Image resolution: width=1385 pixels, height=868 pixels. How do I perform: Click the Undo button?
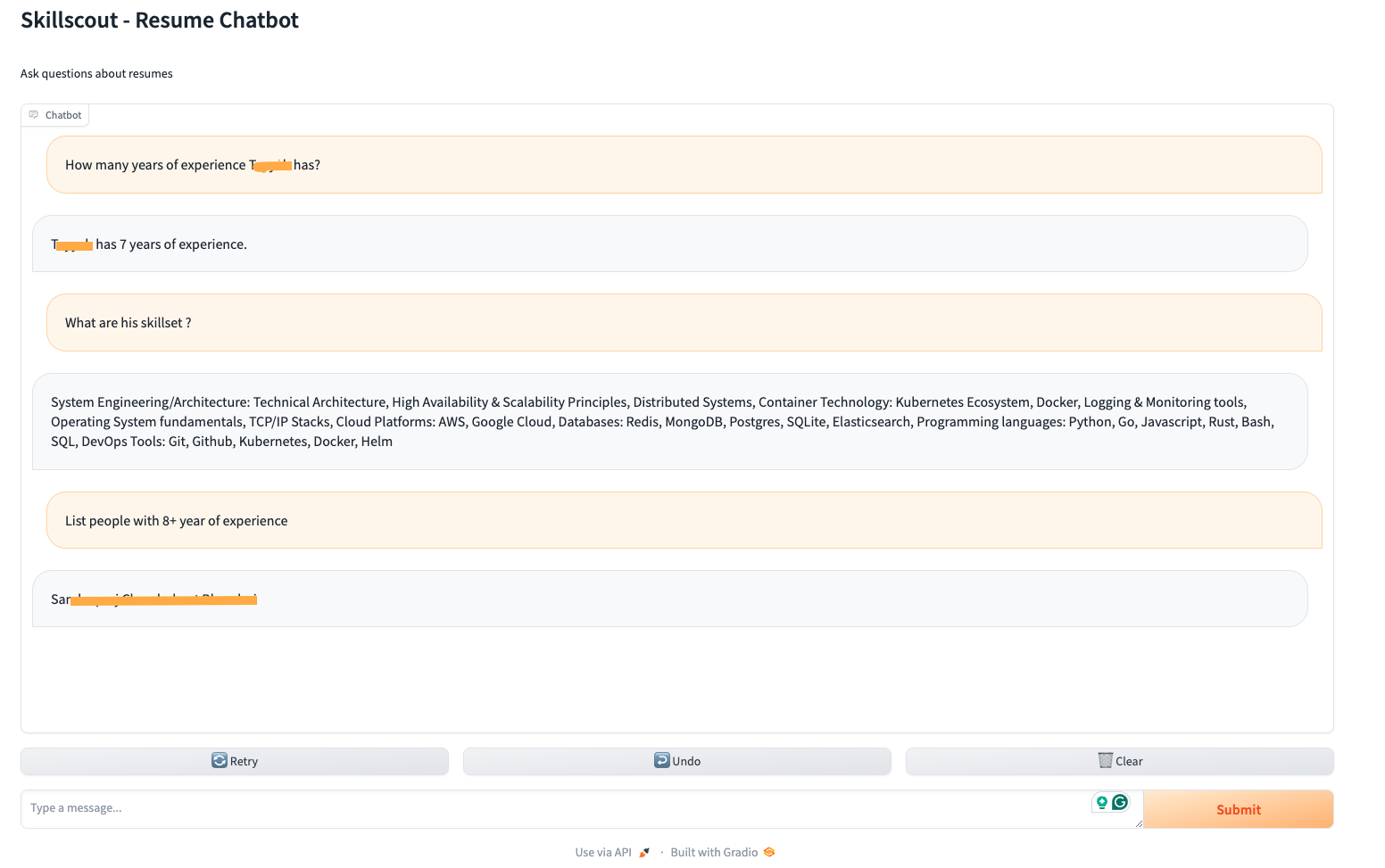click(676, 761)
